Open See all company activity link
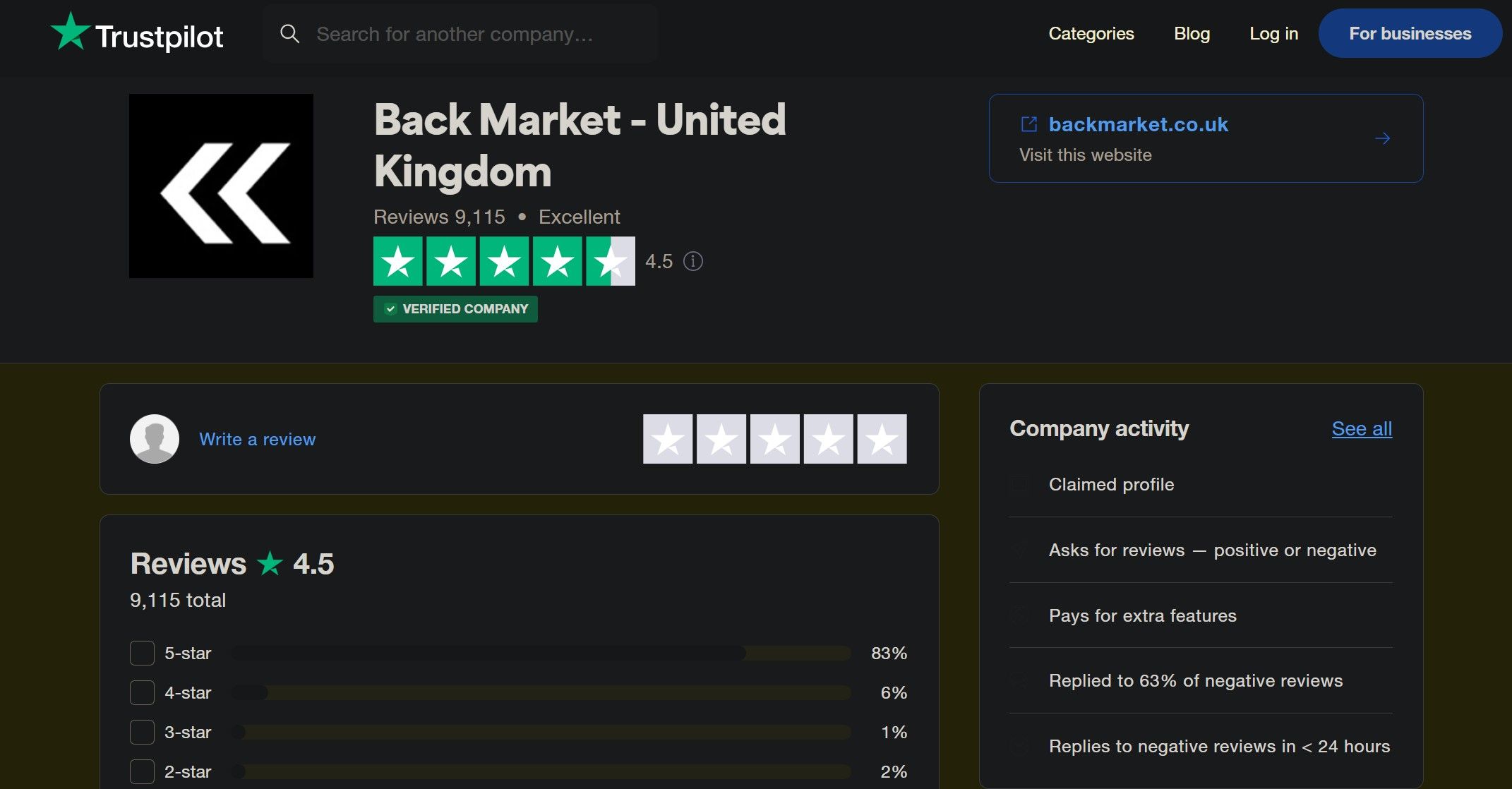 [x=1362, y=428]
